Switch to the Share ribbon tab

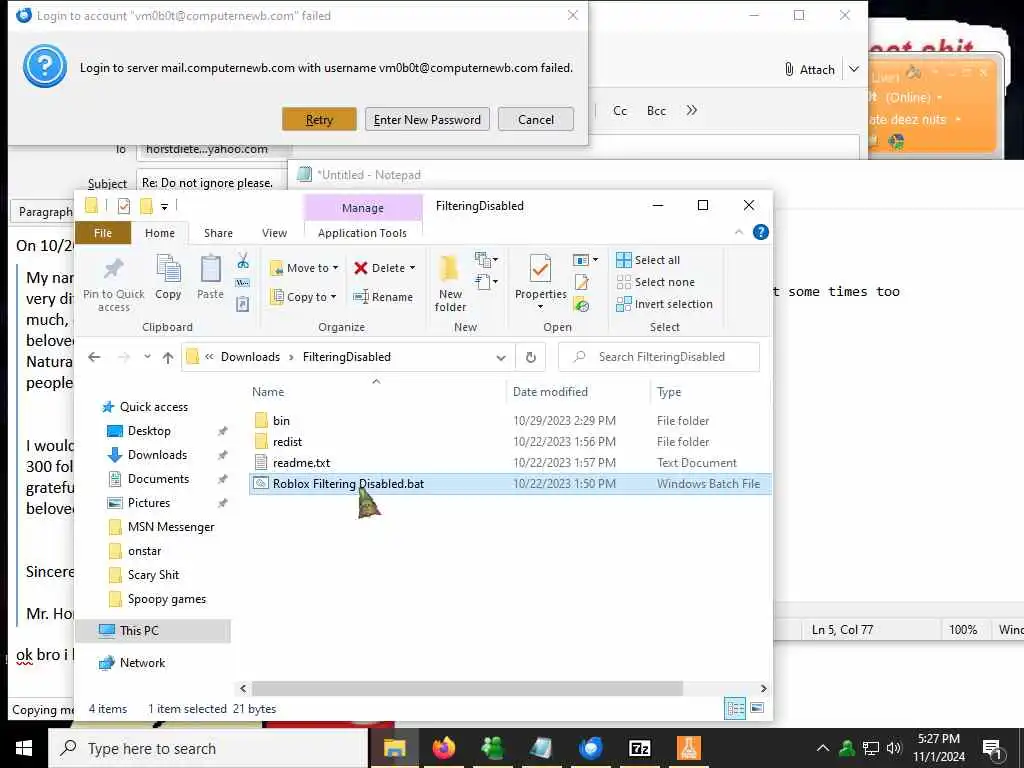218,233
